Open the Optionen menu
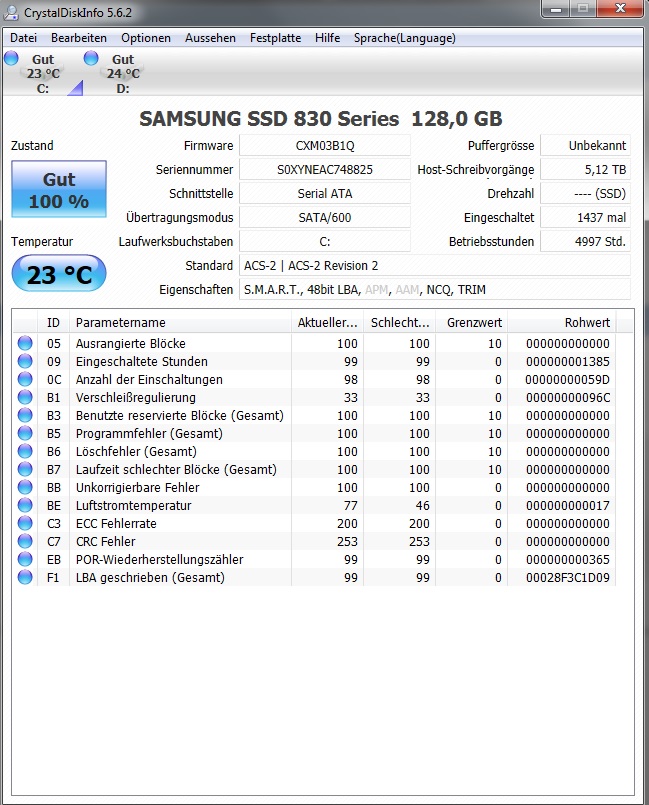This screenshot has height=805, width=649. [146, 38]
